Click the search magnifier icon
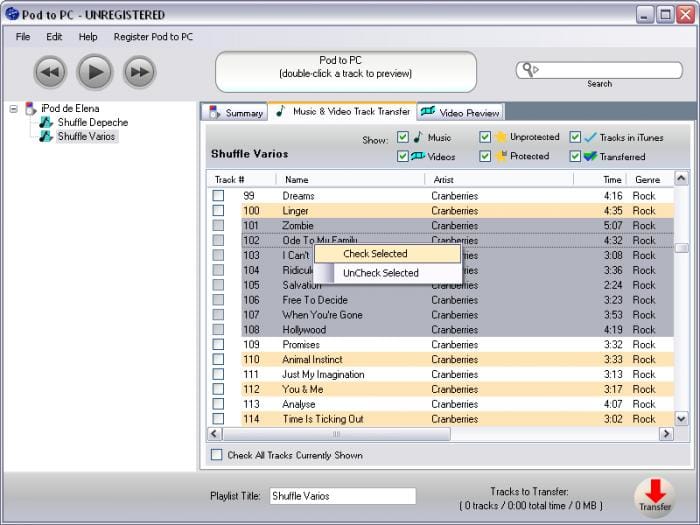The width and height of the screenshot is (700, 525). (x=530, y=69)
